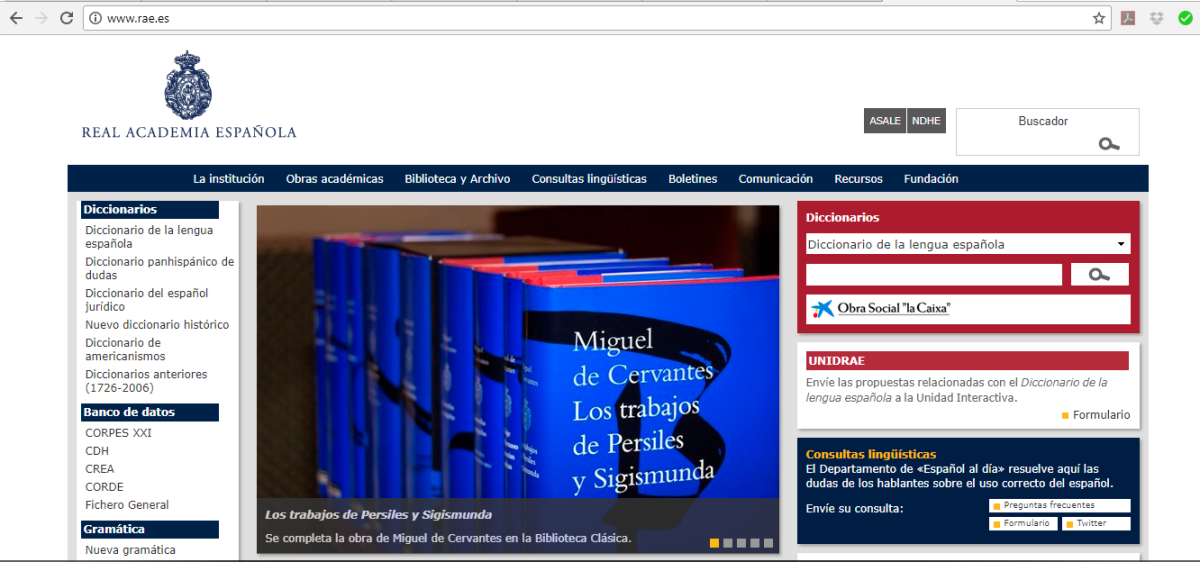Click the Gramática sidebar heading

click(150, 529)
